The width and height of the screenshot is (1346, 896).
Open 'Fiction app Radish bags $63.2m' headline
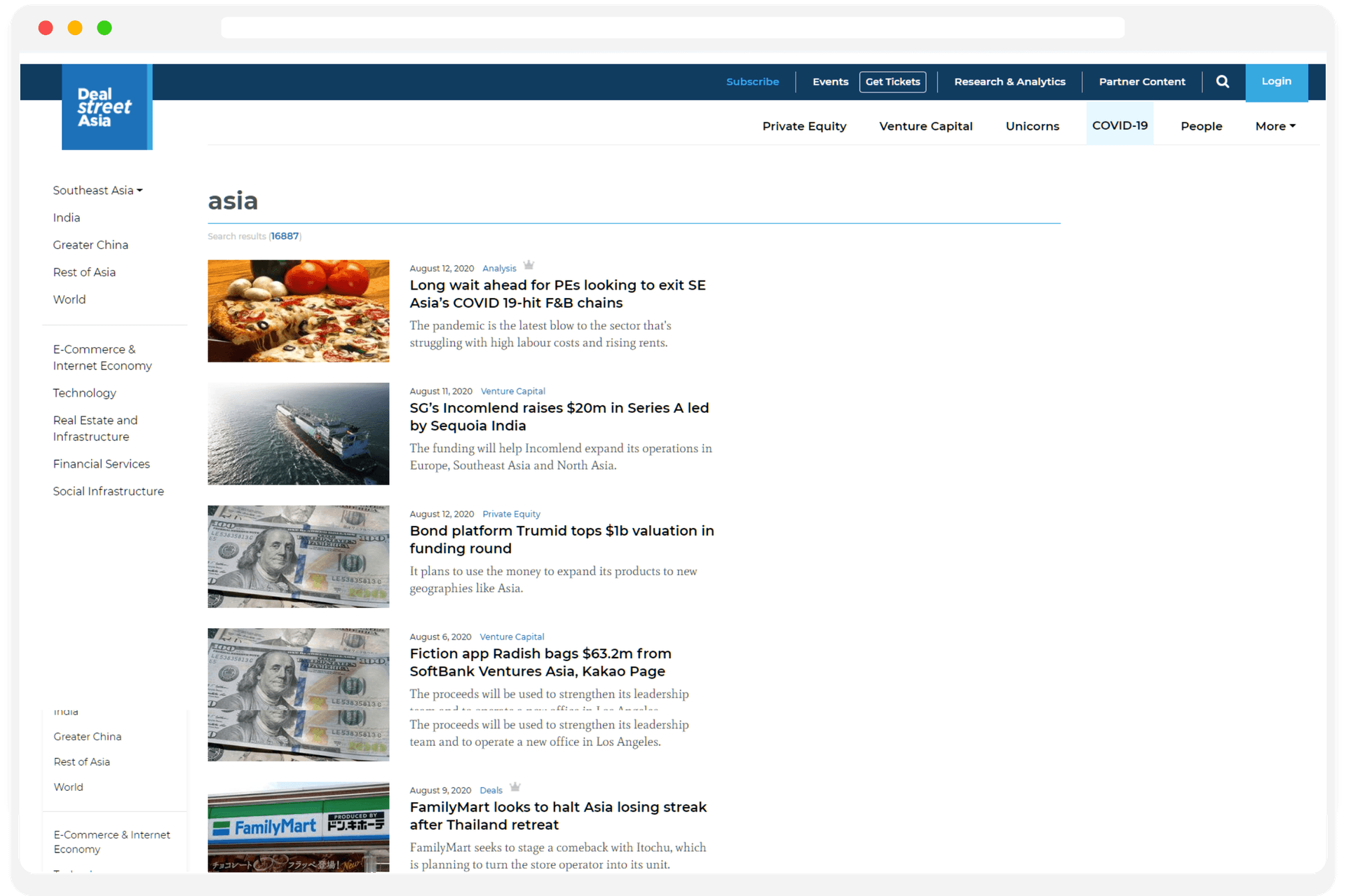541,662
